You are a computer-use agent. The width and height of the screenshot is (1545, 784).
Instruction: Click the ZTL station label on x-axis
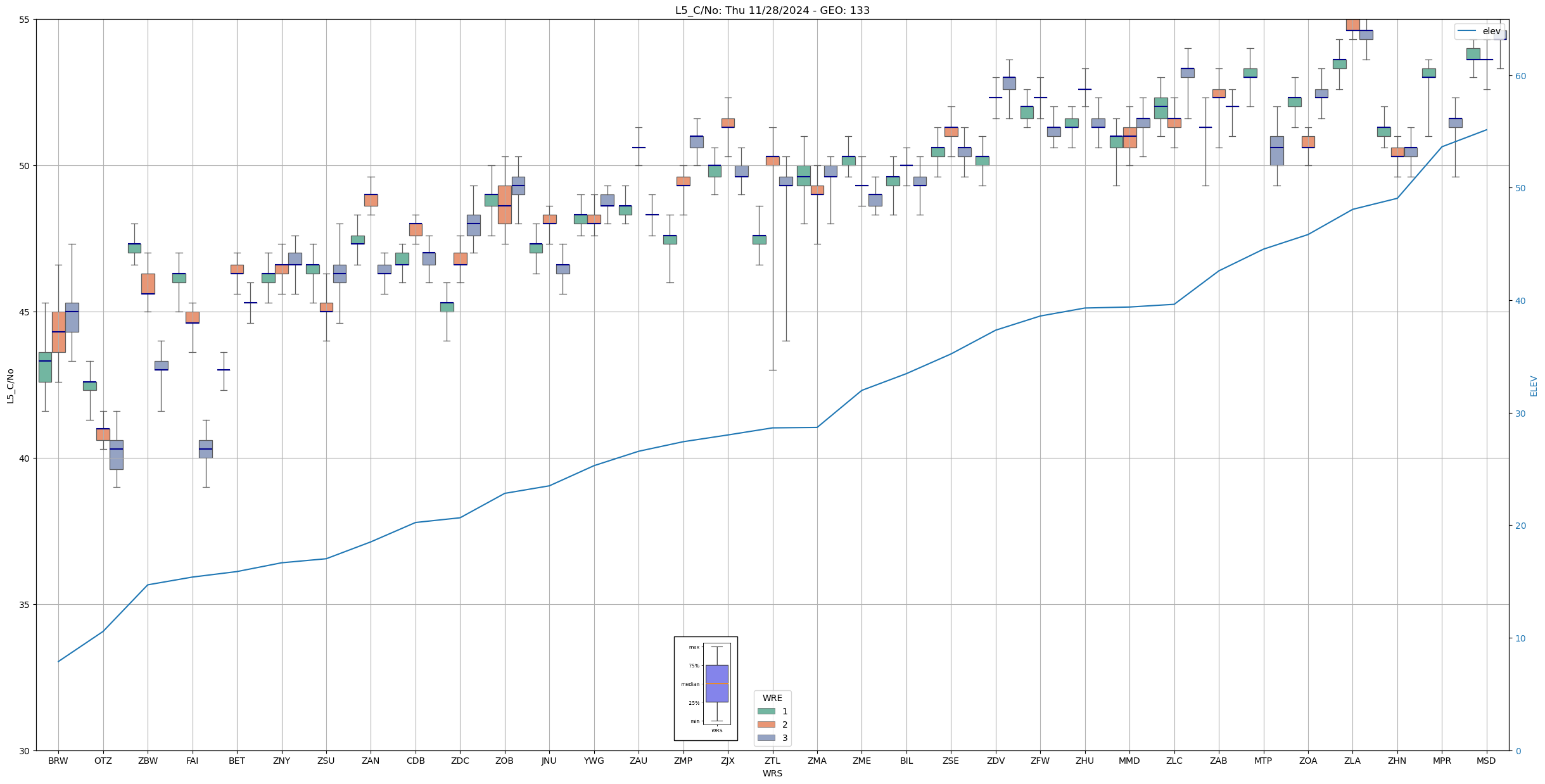click(772, 761)
